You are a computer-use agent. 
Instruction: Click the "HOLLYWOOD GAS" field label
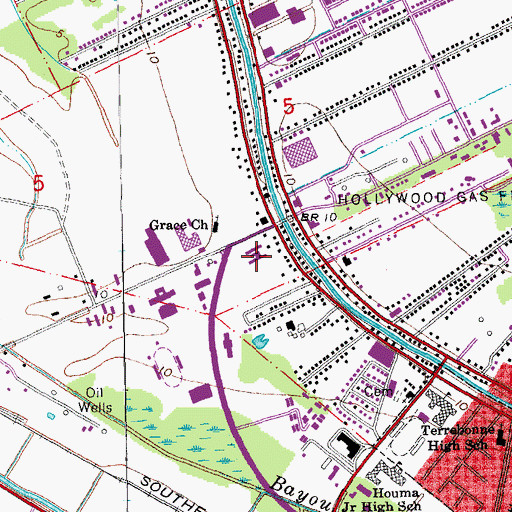[x=412, y=199]
